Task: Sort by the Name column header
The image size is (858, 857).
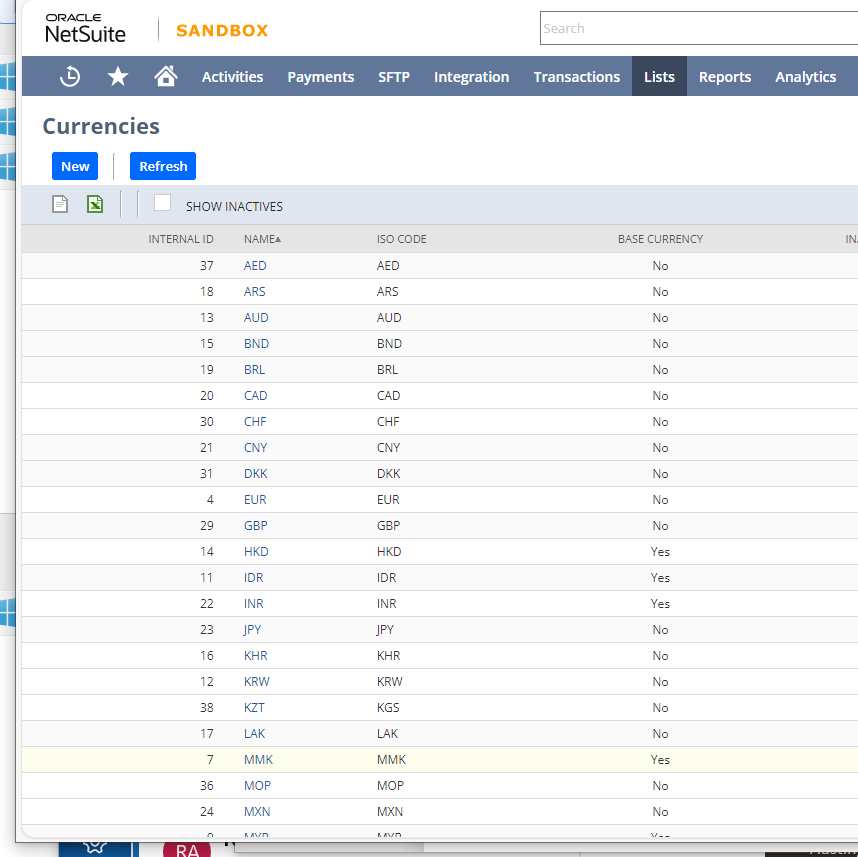Action: pos(262,239)
